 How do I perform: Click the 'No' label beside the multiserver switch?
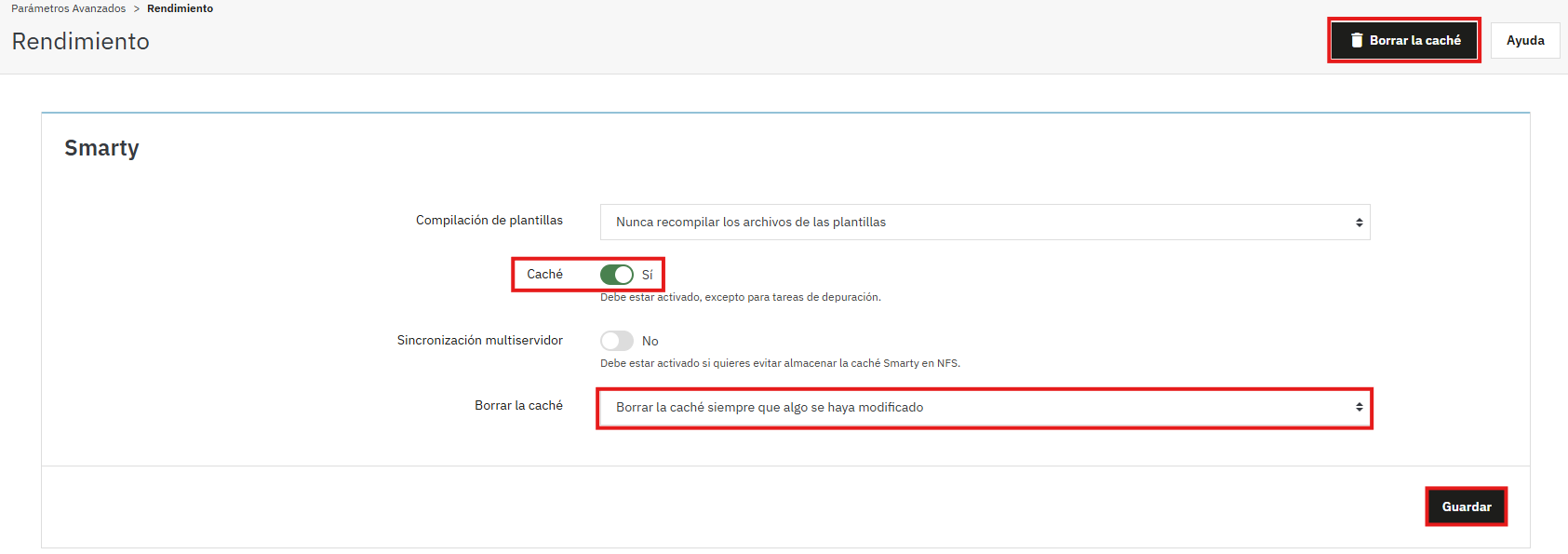650,342
